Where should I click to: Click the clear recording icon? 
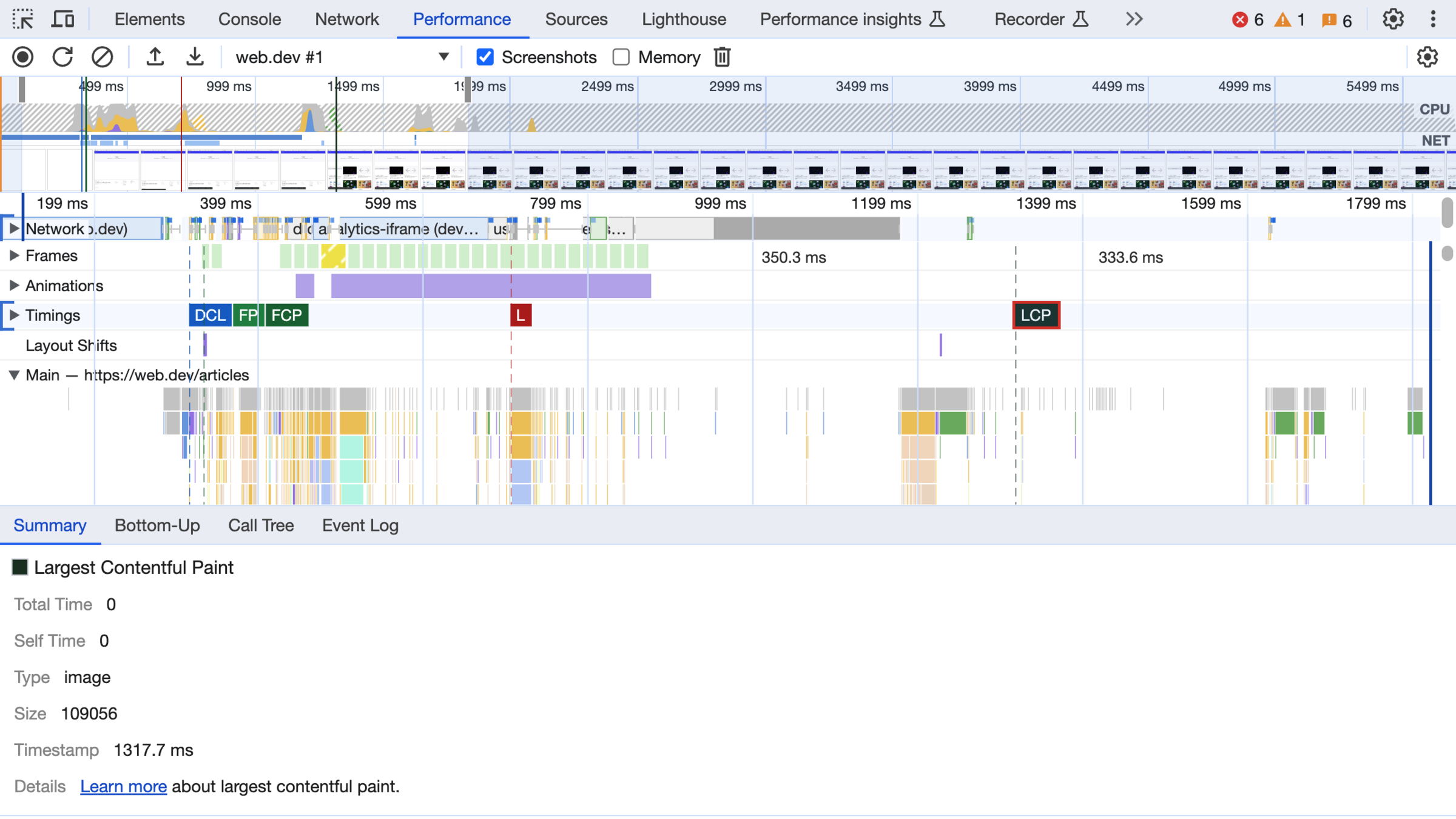point(102,57)
